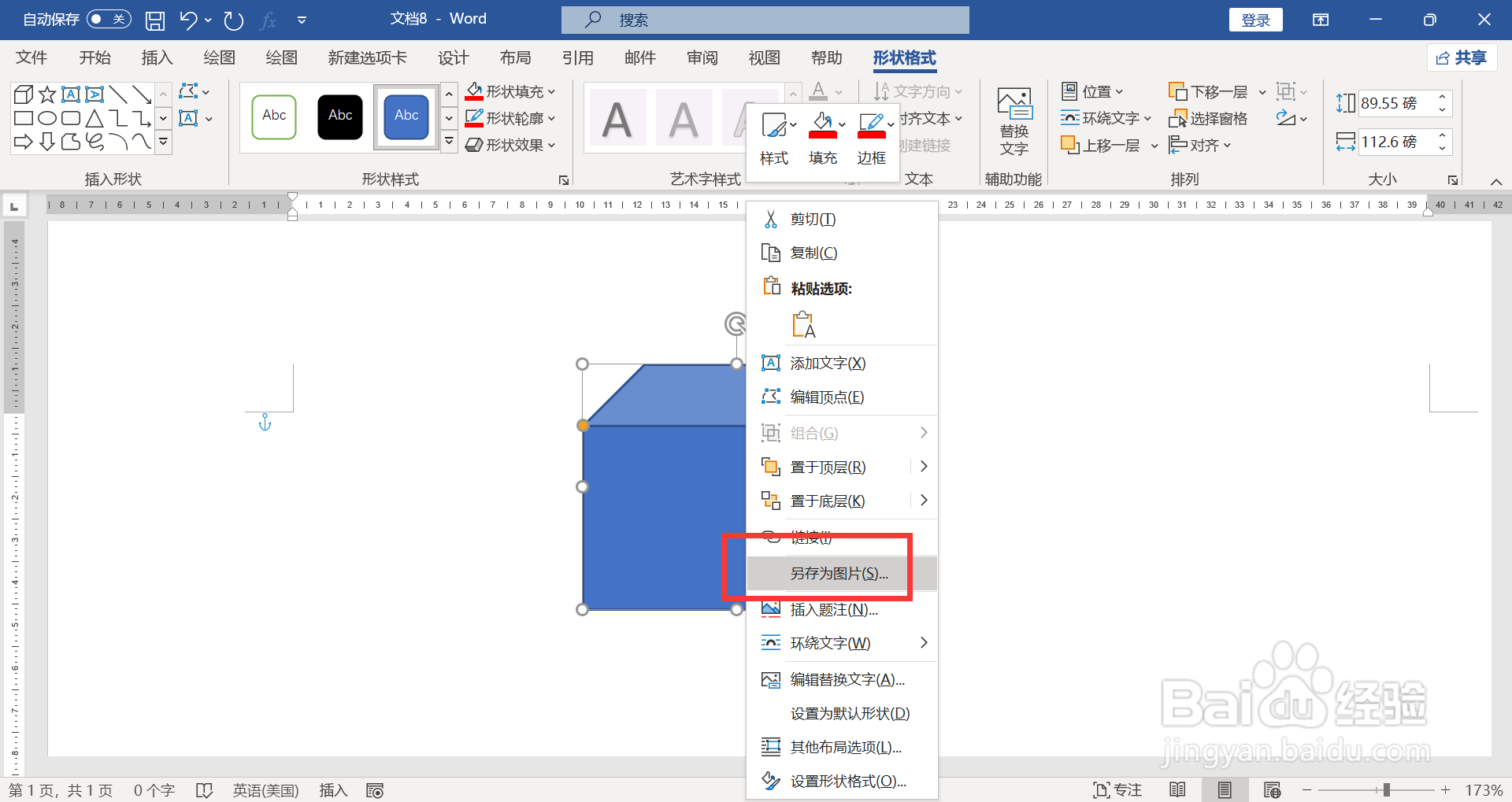Toggle the AutoSave switch
The height and width of the screenshot is (802, 1512).
(x=109, y=19)
